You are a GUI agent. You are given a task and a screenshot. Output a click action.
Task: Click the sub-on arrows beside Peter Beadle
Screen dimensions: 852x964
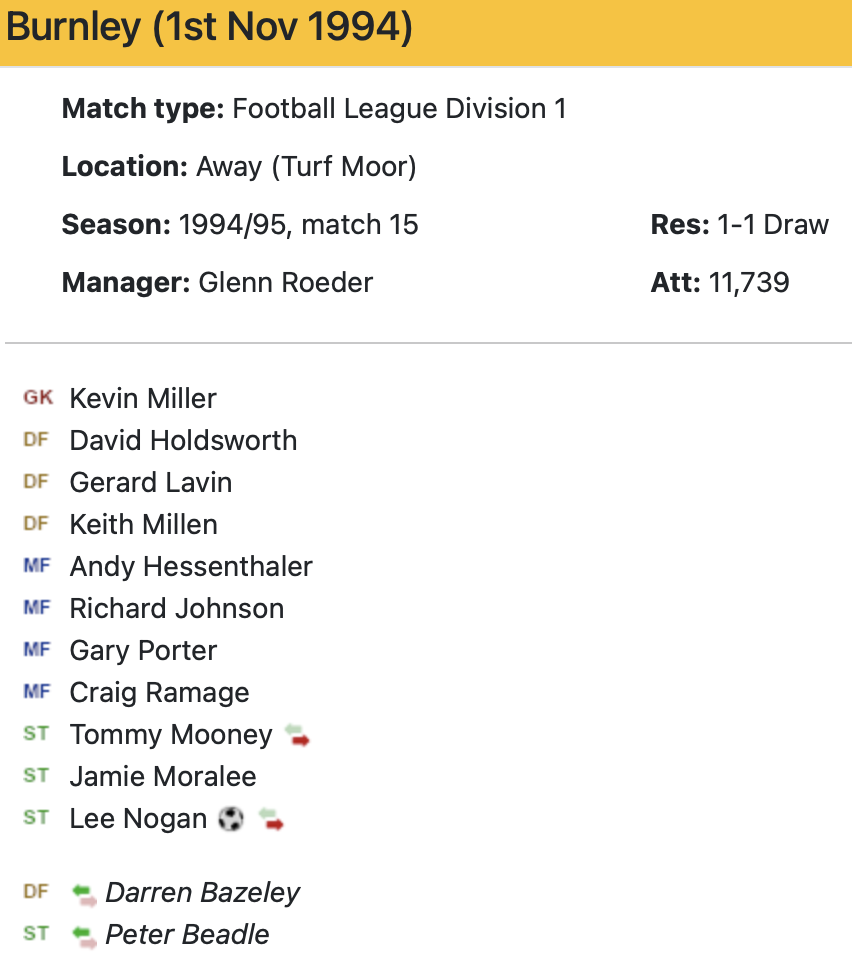tap(85, 935)
